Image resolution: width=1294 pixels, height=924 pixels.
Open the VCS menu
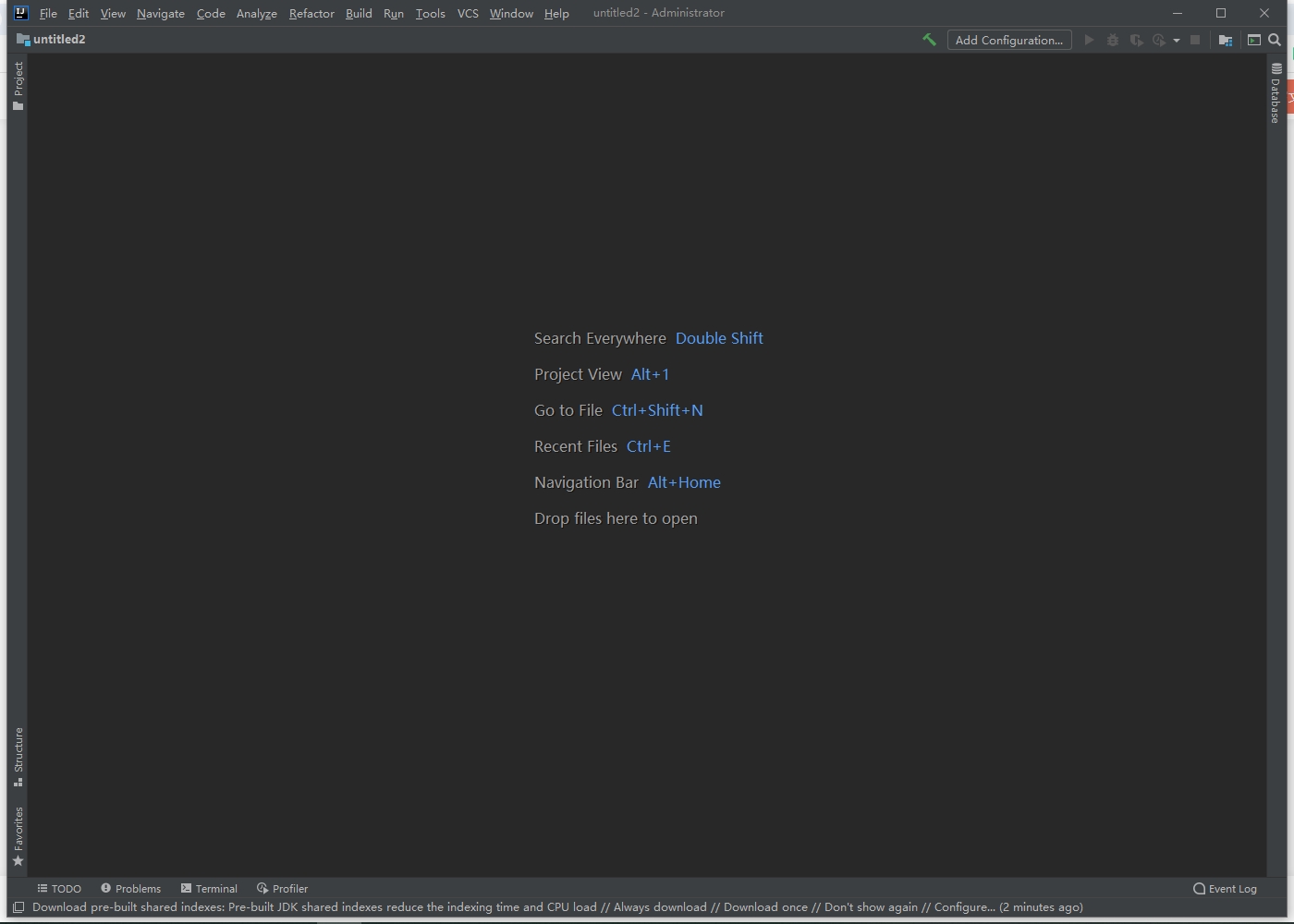(468, 13)
